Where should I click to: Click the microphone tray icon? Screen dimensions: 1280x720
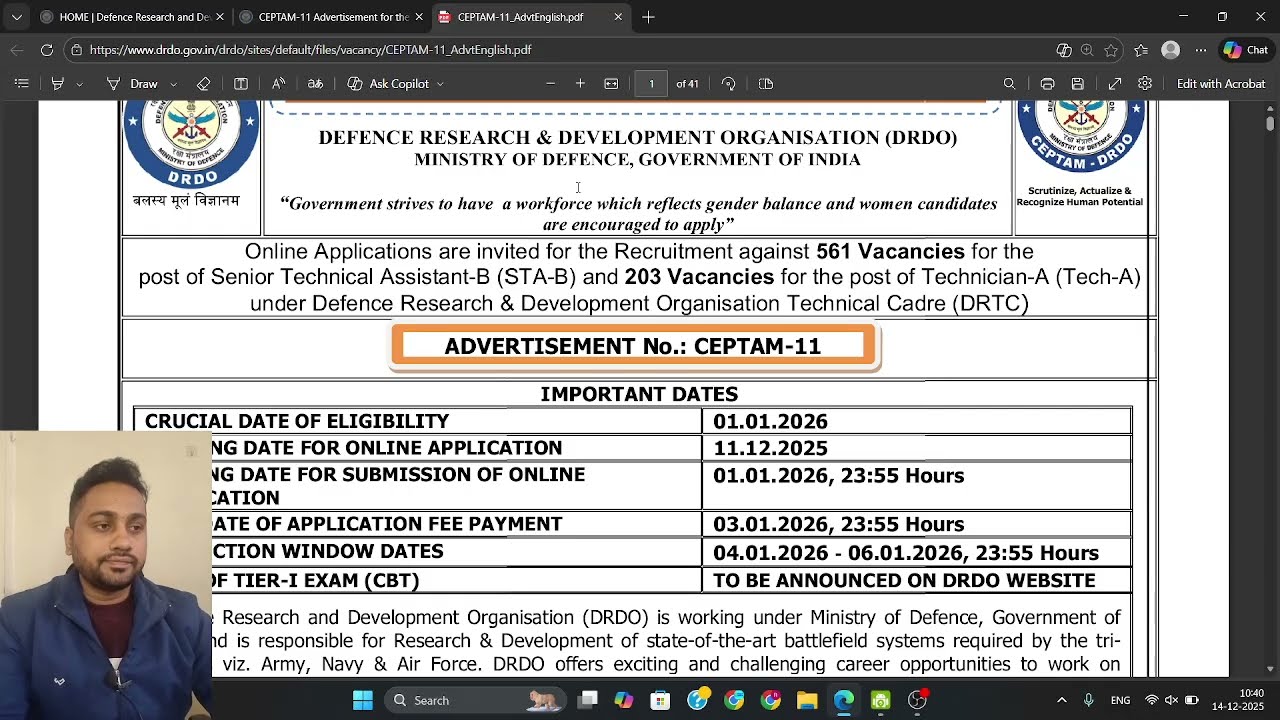(1089, 700)
